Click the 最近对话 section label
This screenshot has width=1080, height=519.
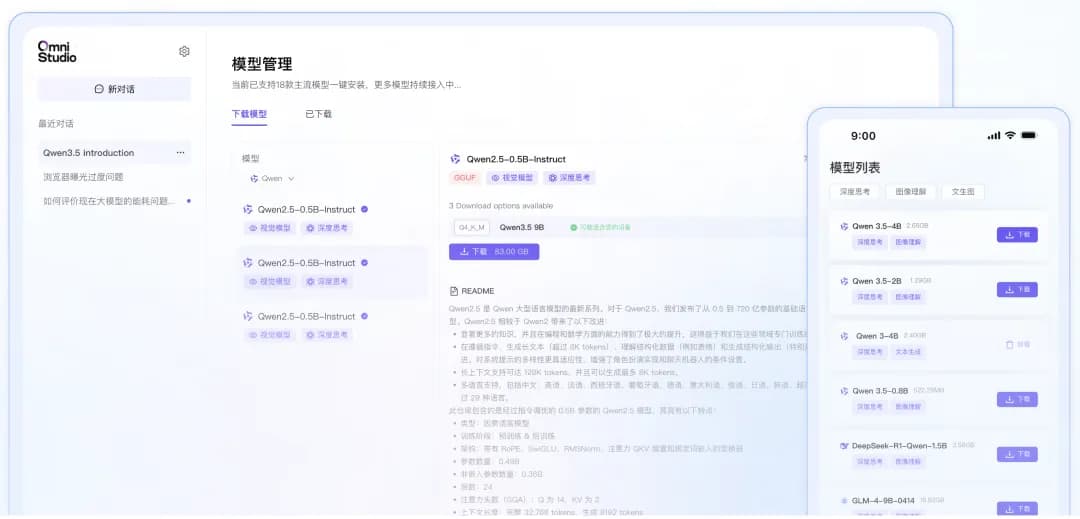click(56, 124)
